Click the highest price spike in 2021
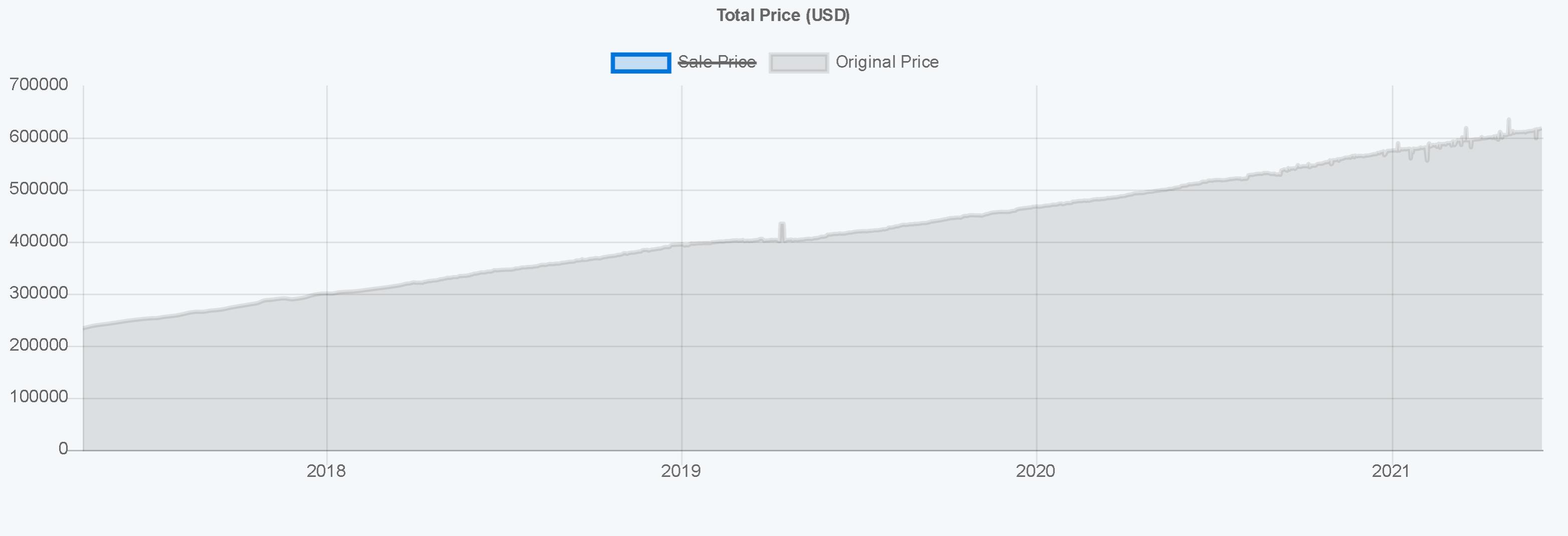Image resolution: width=1568 pixels, height=536 pixels. 1508,120
